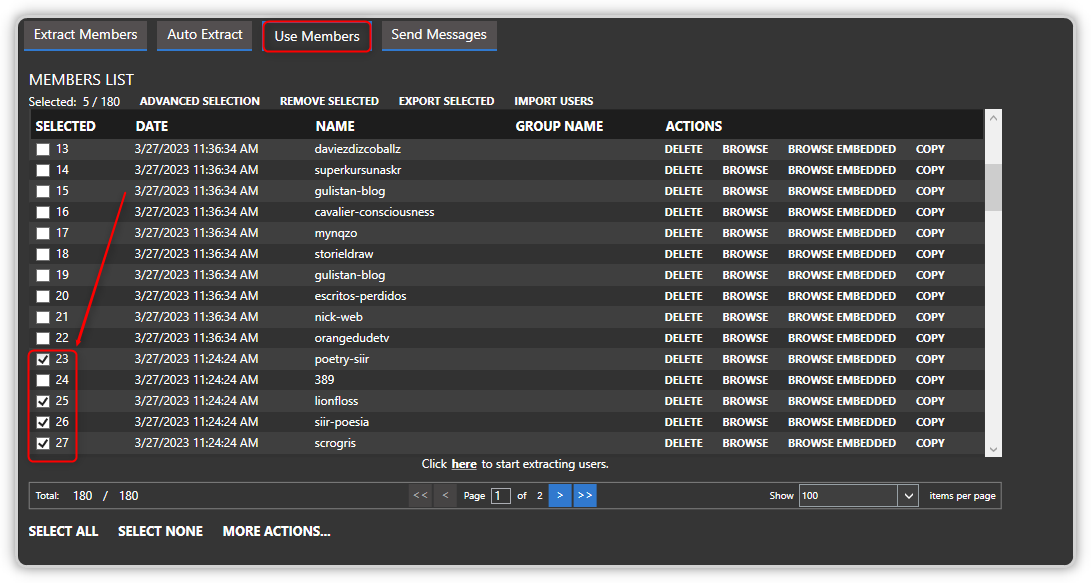DELETE the member gulistan-blog on row 15
This screenshot has height=583, width=1091.
pos(684,190)
